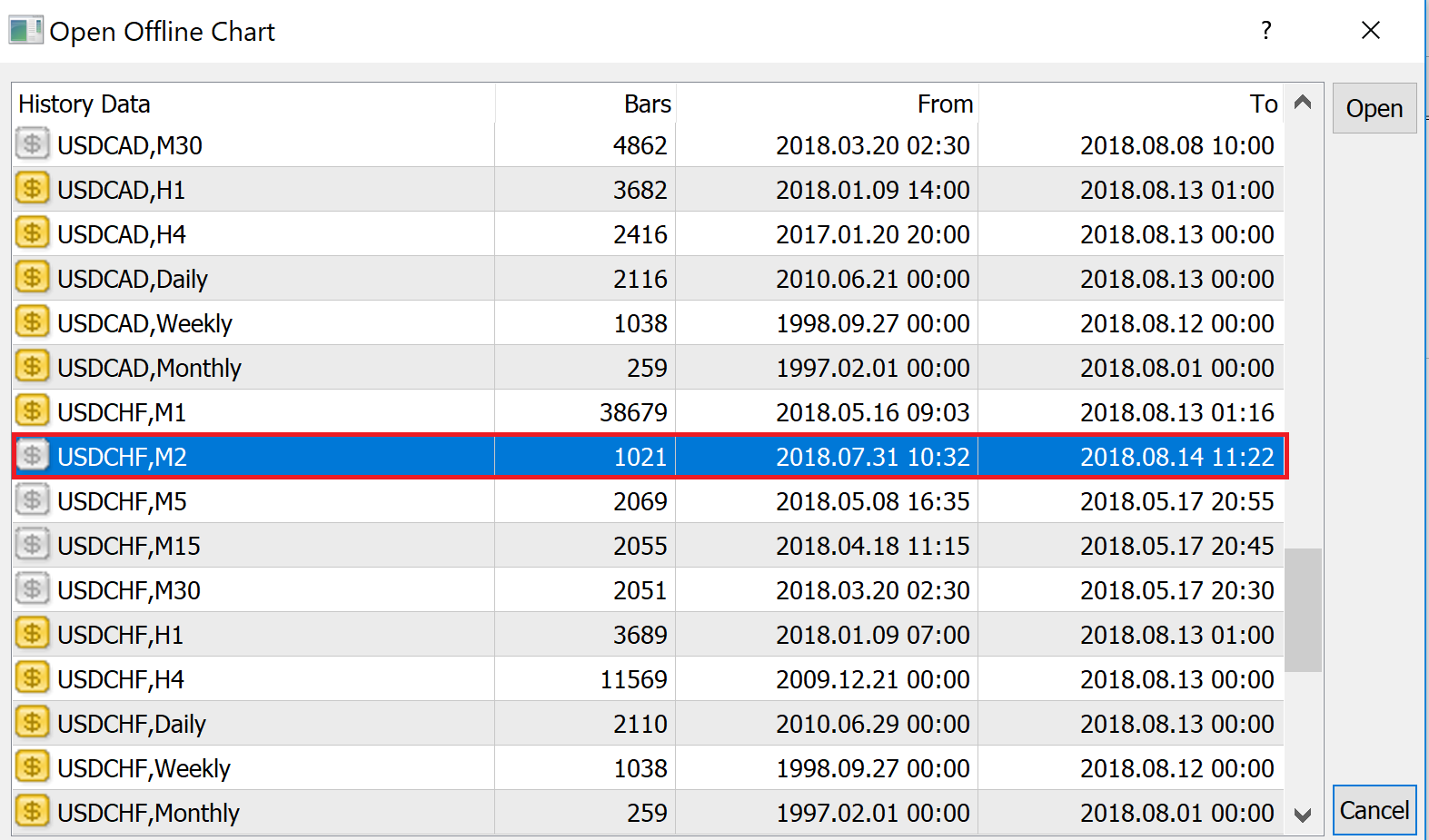Screen dimensions: 1429x840
Task: Select the USDCHF,Monthly row name
Action: coord(149,813)
